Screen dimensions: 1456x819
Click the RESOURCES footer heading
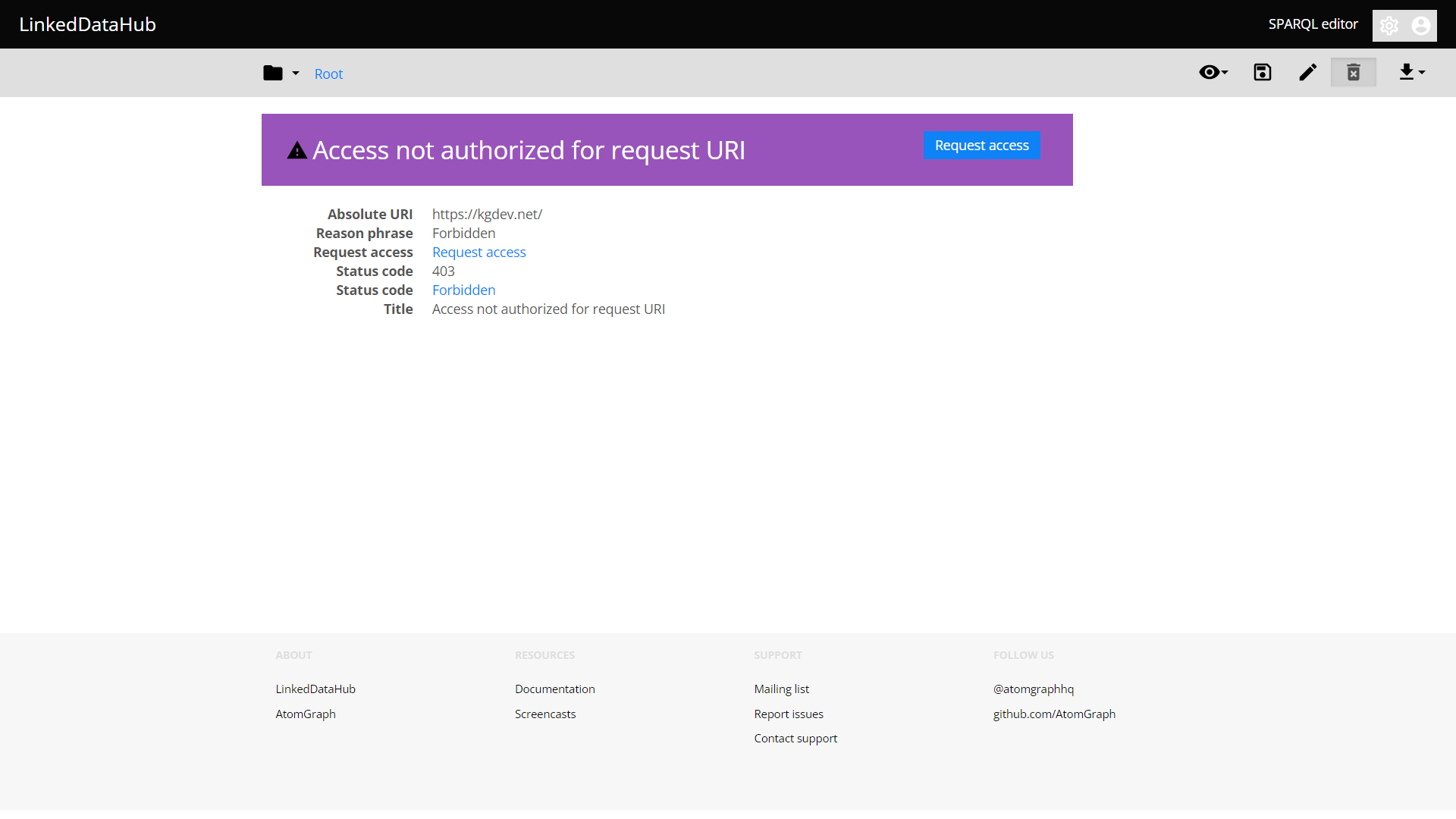(x=544, y=655)
